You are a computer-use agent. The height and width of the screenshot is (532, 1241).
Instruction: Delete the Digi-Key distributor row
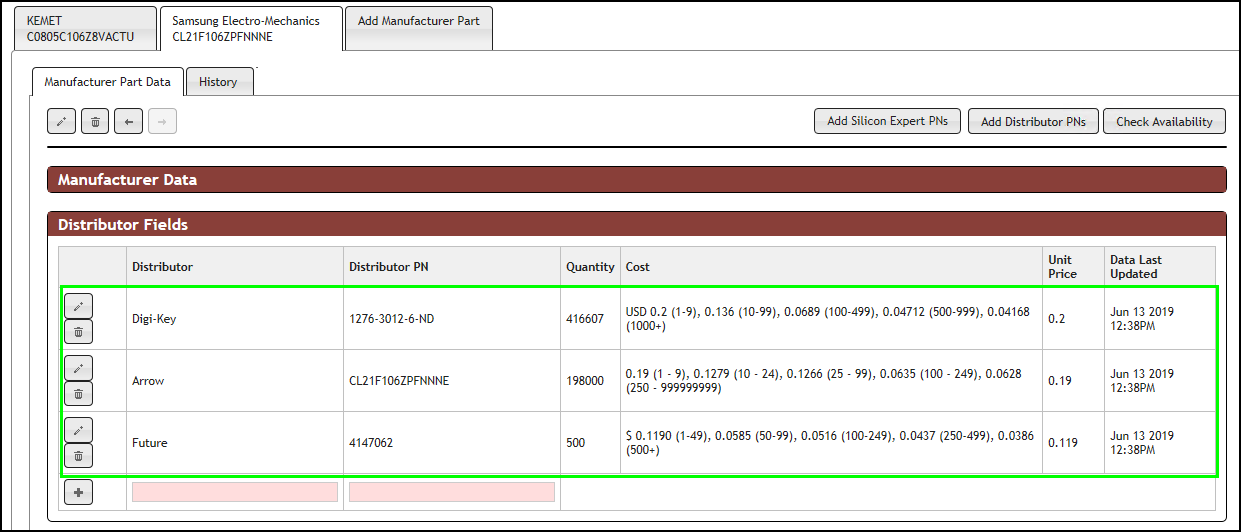[x=78, y=332]
